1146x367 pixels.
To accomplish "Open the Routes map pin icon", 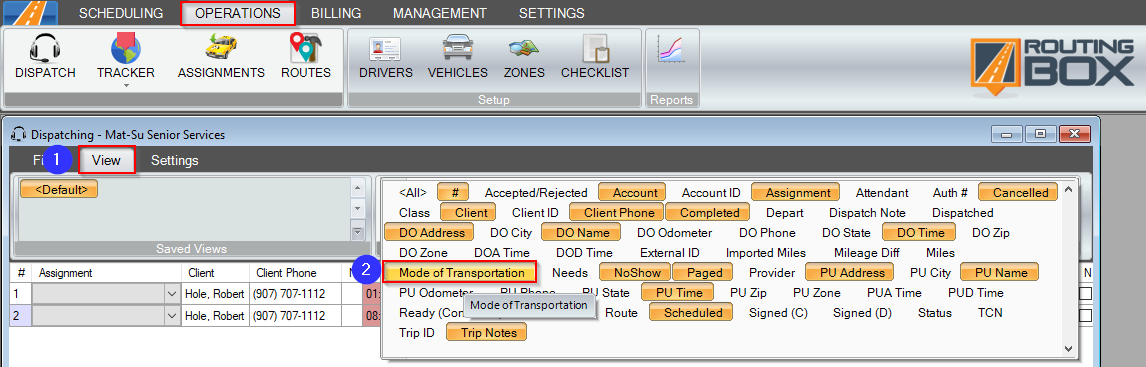I will 306,48.
